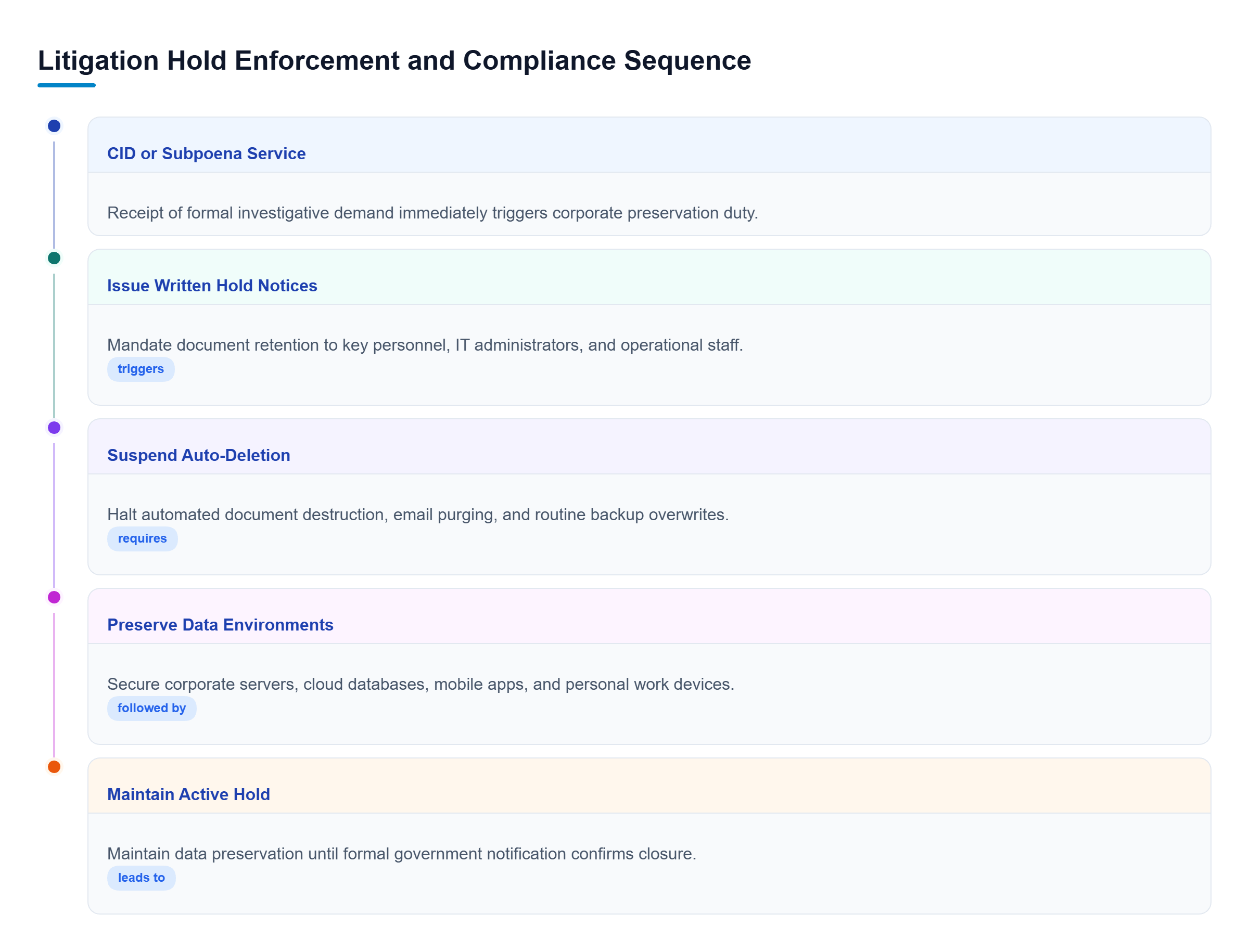Select the magenta timeline marker

coord(54,597)
